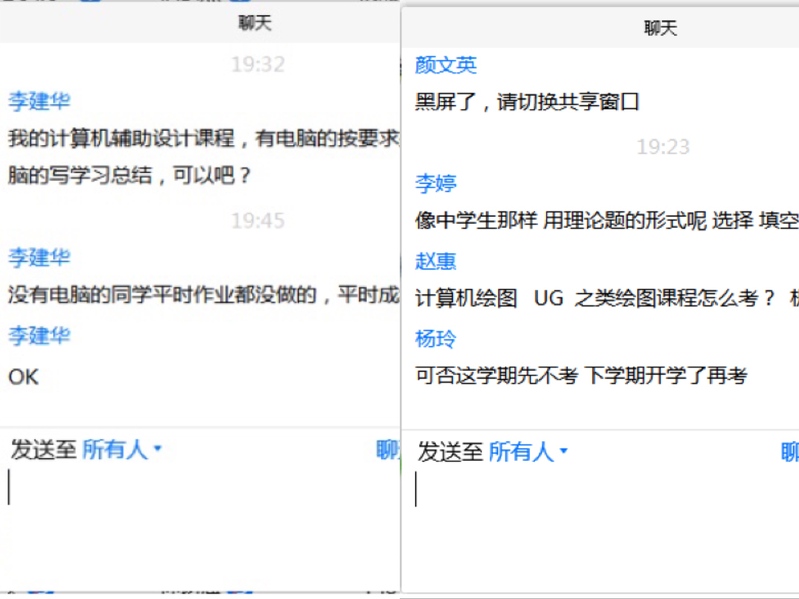Select the OK message from 李建华
The image size is (799, 599).
(24, 377)
